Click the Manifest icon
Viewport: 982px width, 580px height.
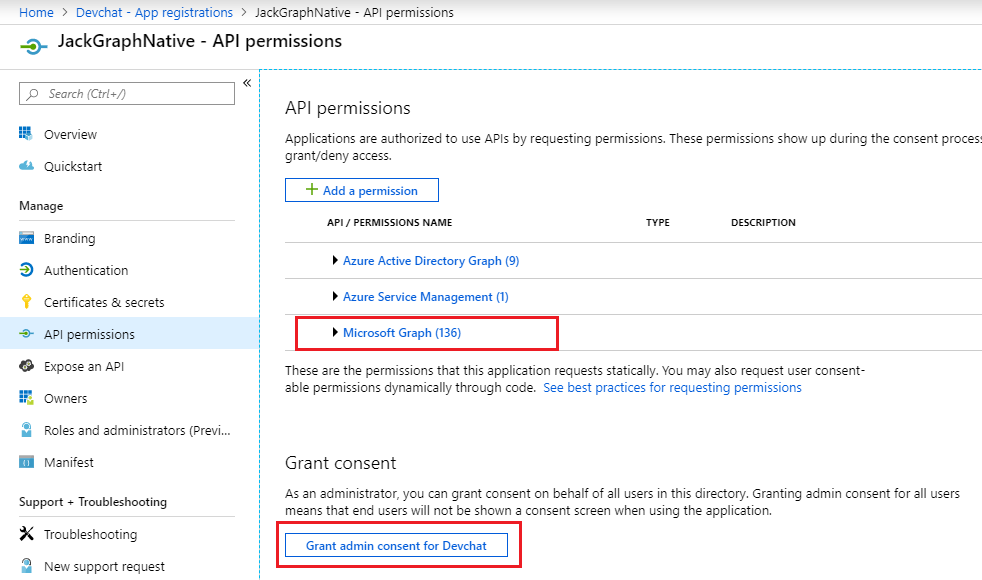(26, 462)
